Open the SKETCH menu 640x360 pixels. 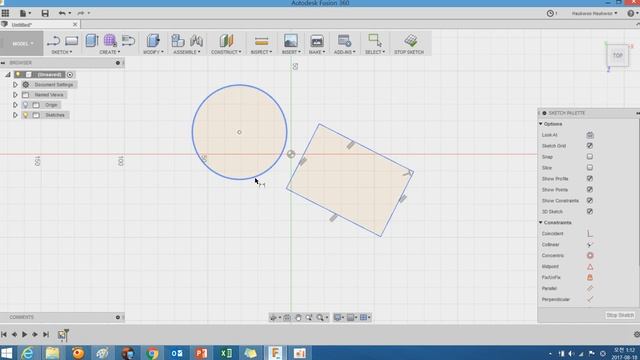[62, 52]
